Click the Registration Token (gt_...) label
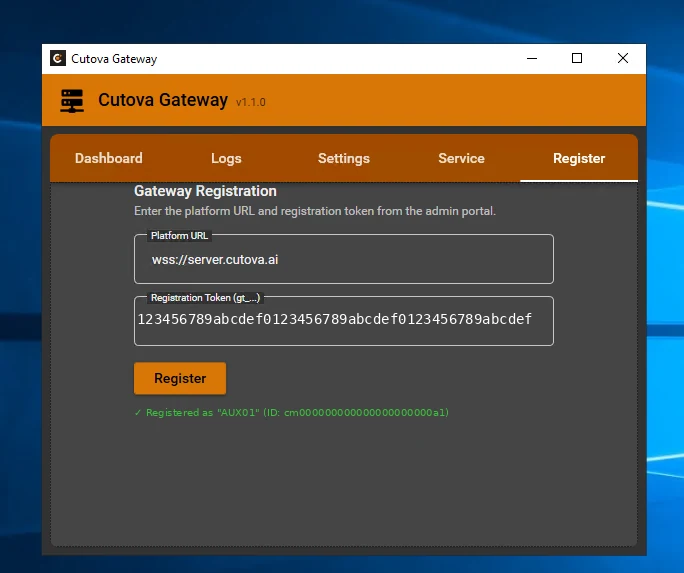684x573 pixels. pos(205,297)
